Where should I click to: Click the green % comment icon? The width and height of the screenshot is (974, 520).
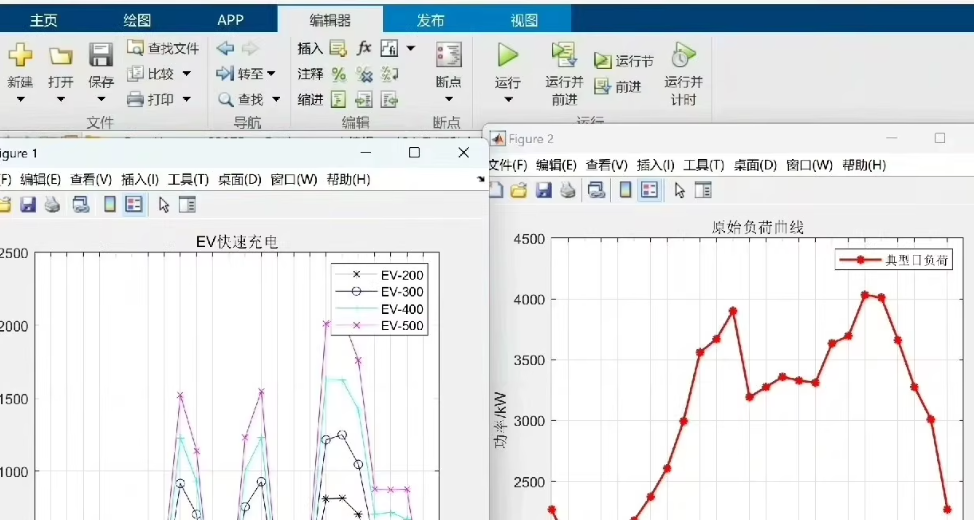tap(338, 74)
